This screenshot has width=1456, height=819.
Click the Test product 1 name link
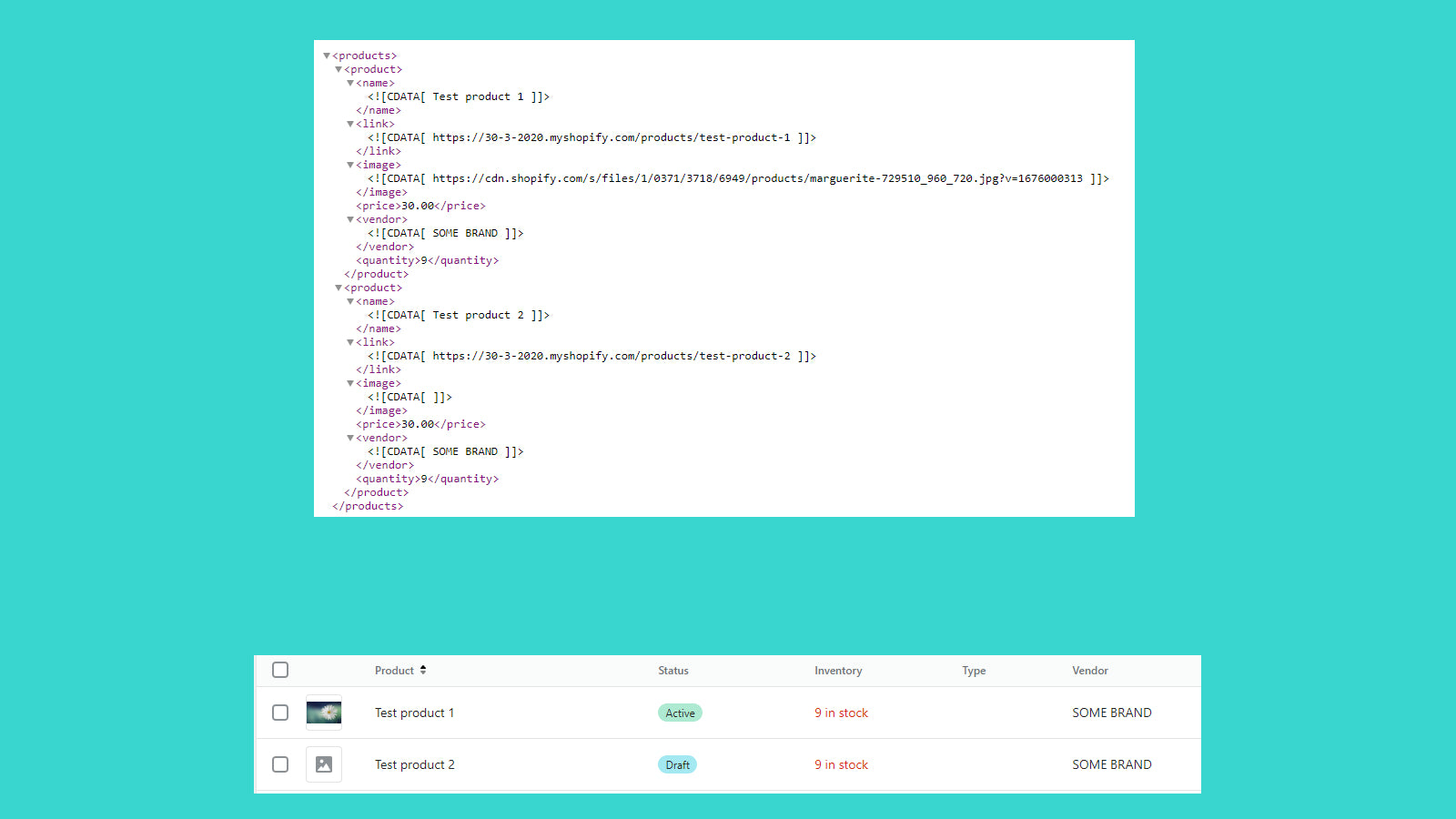pyautogui.click(x=414, y=713)
